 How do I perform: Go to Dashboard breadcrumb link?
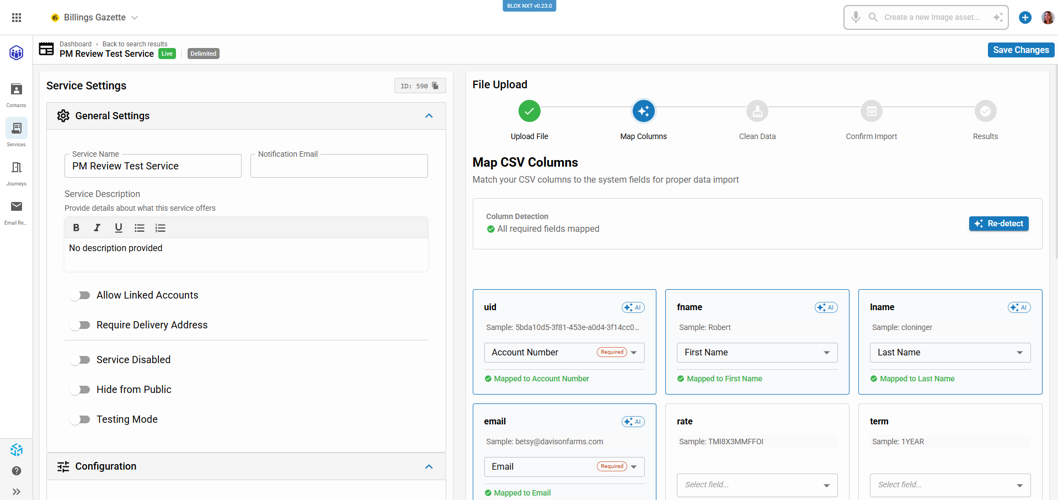(75, 44)
